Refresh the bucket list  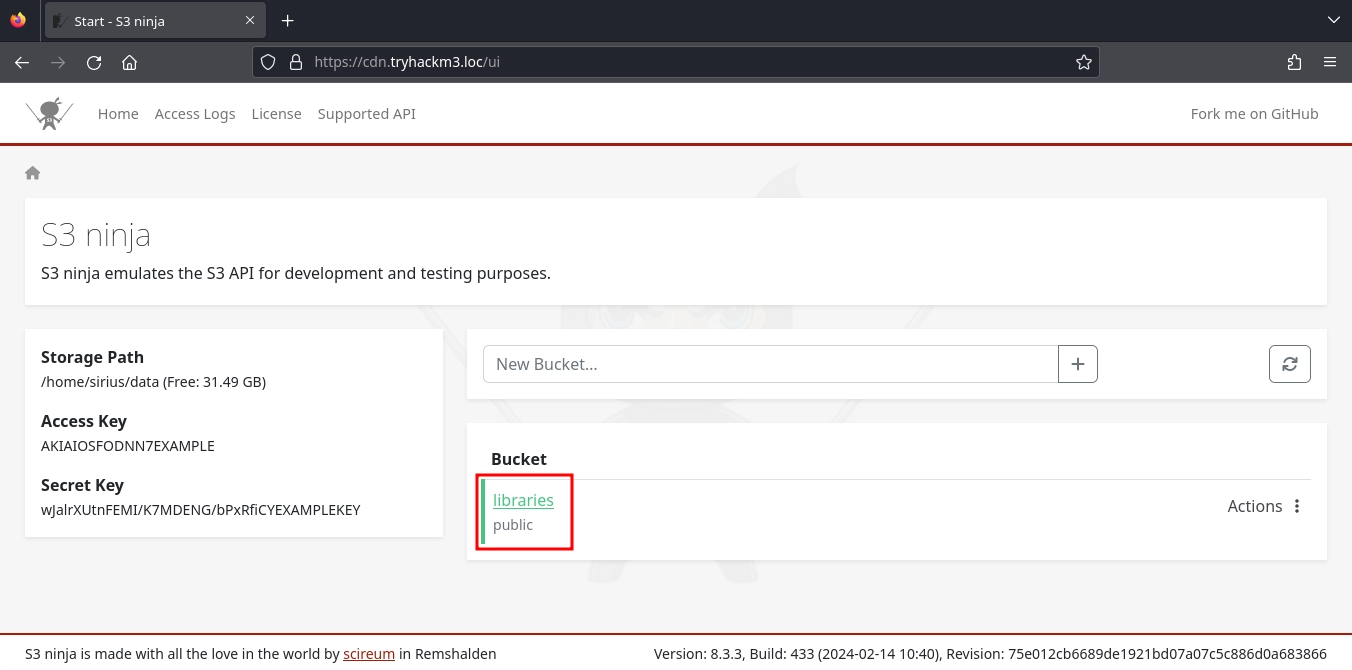click(1289, 364)
